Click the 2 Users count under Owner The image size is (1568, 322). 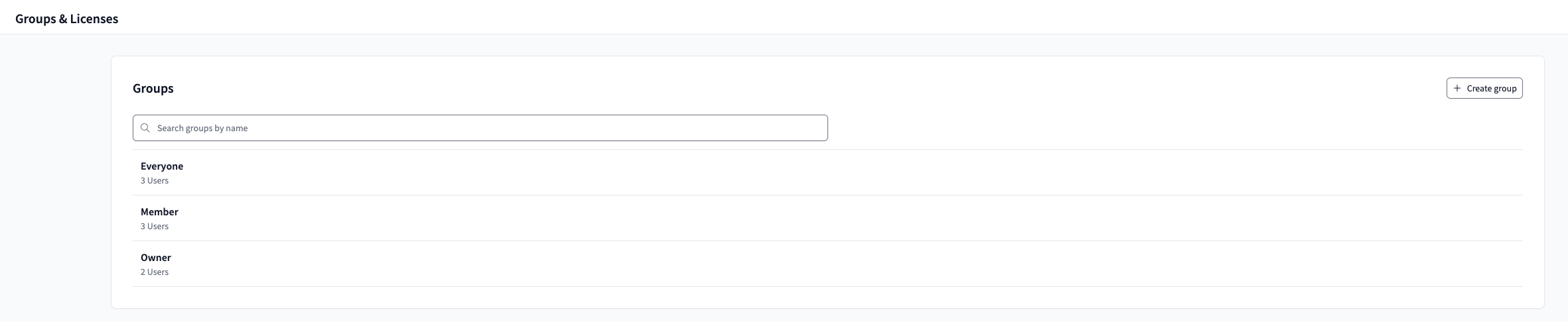[x=155, y=272]
